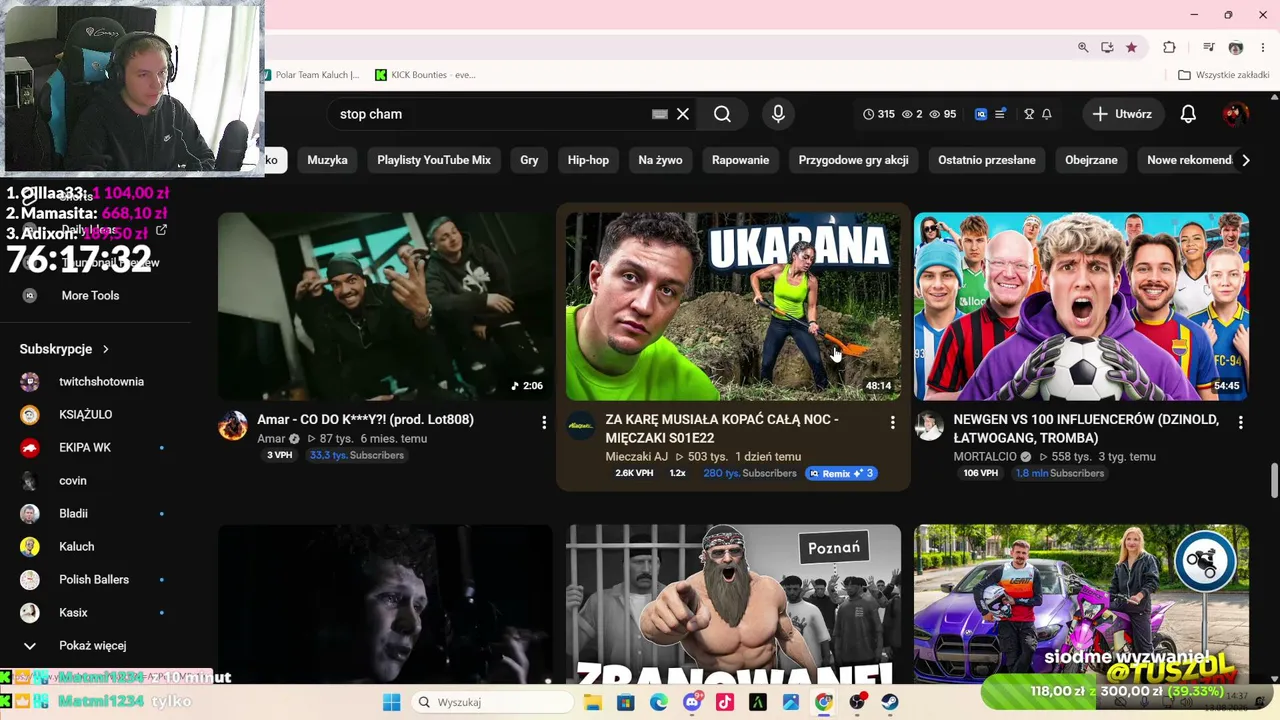The image size is (1280, 720).
Task: Play the UKARANA Mięczaki video thumbnail
Action: [733, 306]
